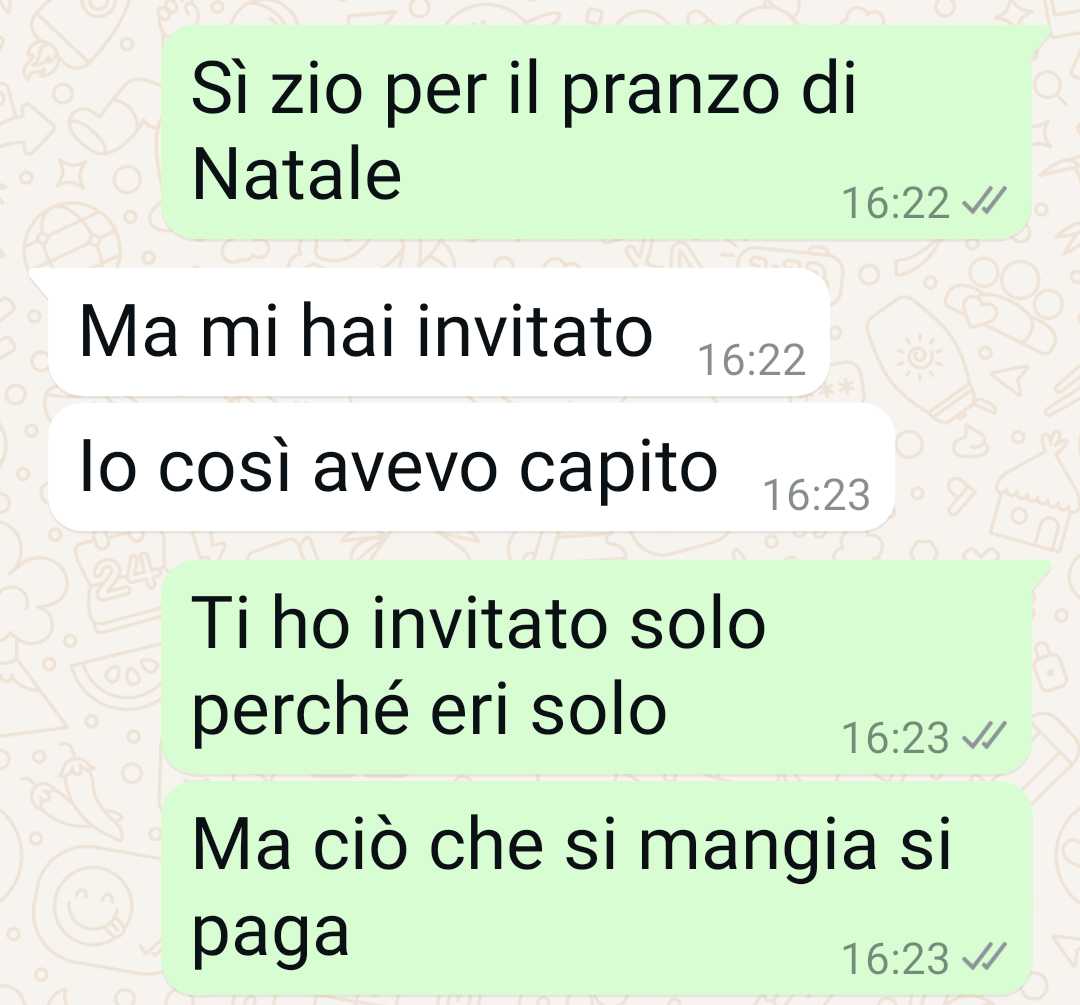Image resolution: width=1080 pixels, height=1005 pixels.
Task: Click the read receipt ticks on 'perché eri solo' message
Action: pos(984,736)
